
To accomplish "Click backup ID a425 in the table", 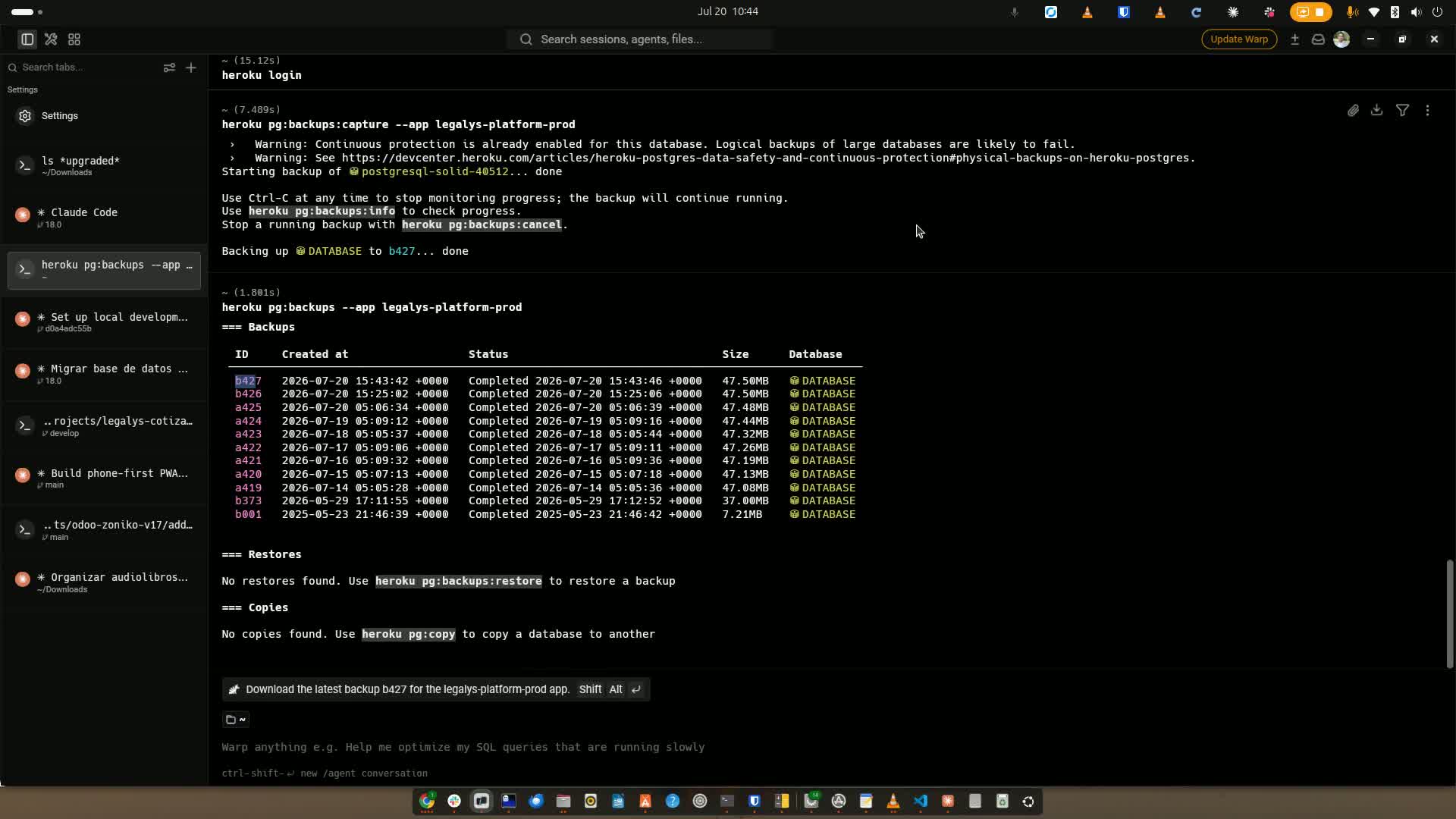I will (x=248, y=407).
